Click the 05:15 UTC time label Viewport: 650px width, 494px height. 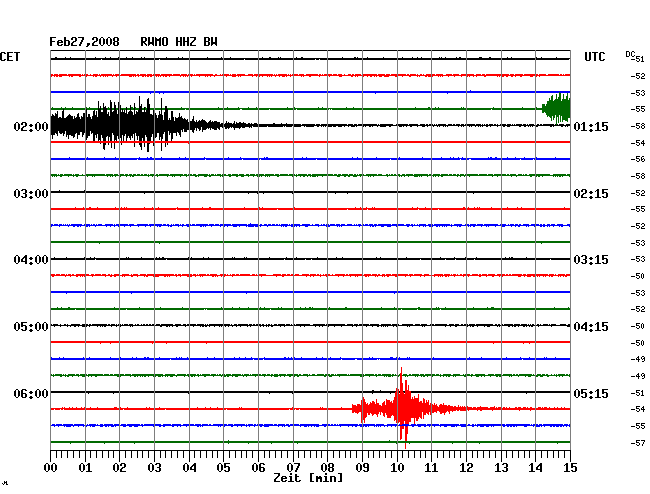coord(591,393)
